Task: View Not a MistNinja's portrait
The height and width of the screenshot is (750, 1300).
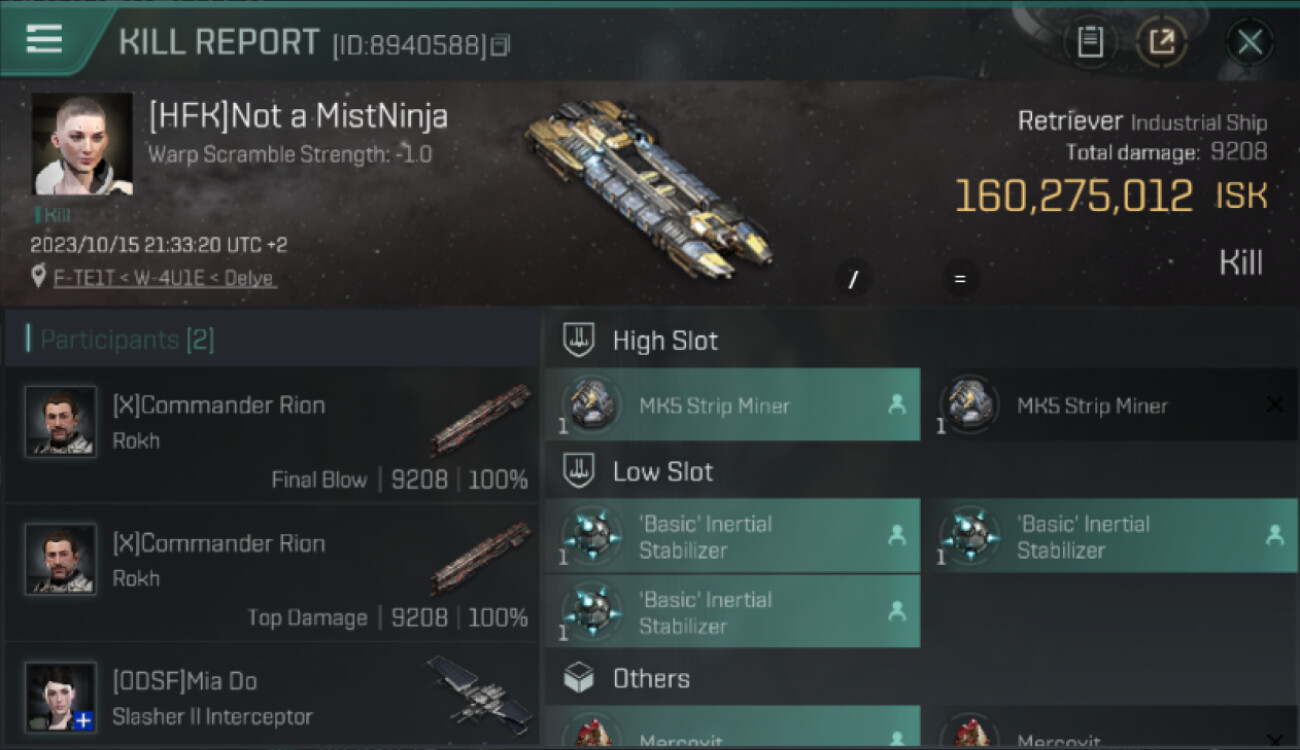Action: click(82, 144)
